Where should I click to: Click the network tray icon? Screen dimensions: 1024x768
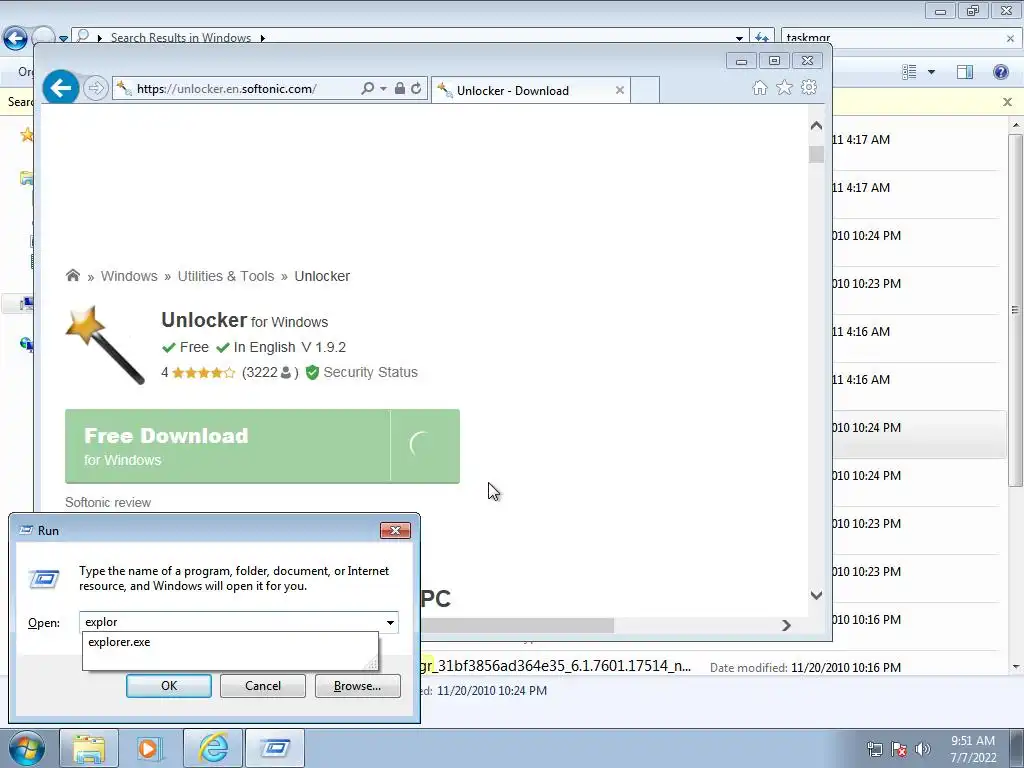pos(874,749)
